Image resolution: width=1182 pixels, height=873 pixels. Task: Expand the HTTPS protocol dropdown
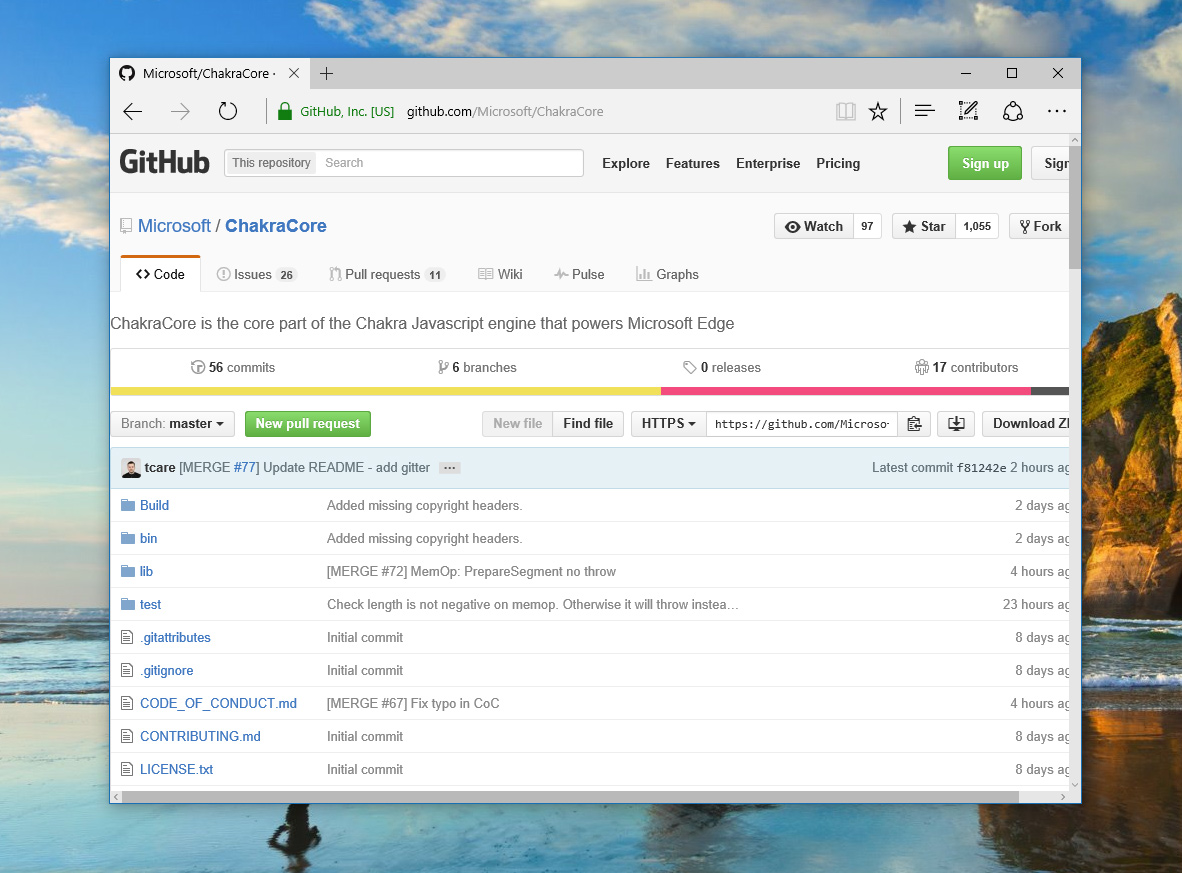pos(668,424)
